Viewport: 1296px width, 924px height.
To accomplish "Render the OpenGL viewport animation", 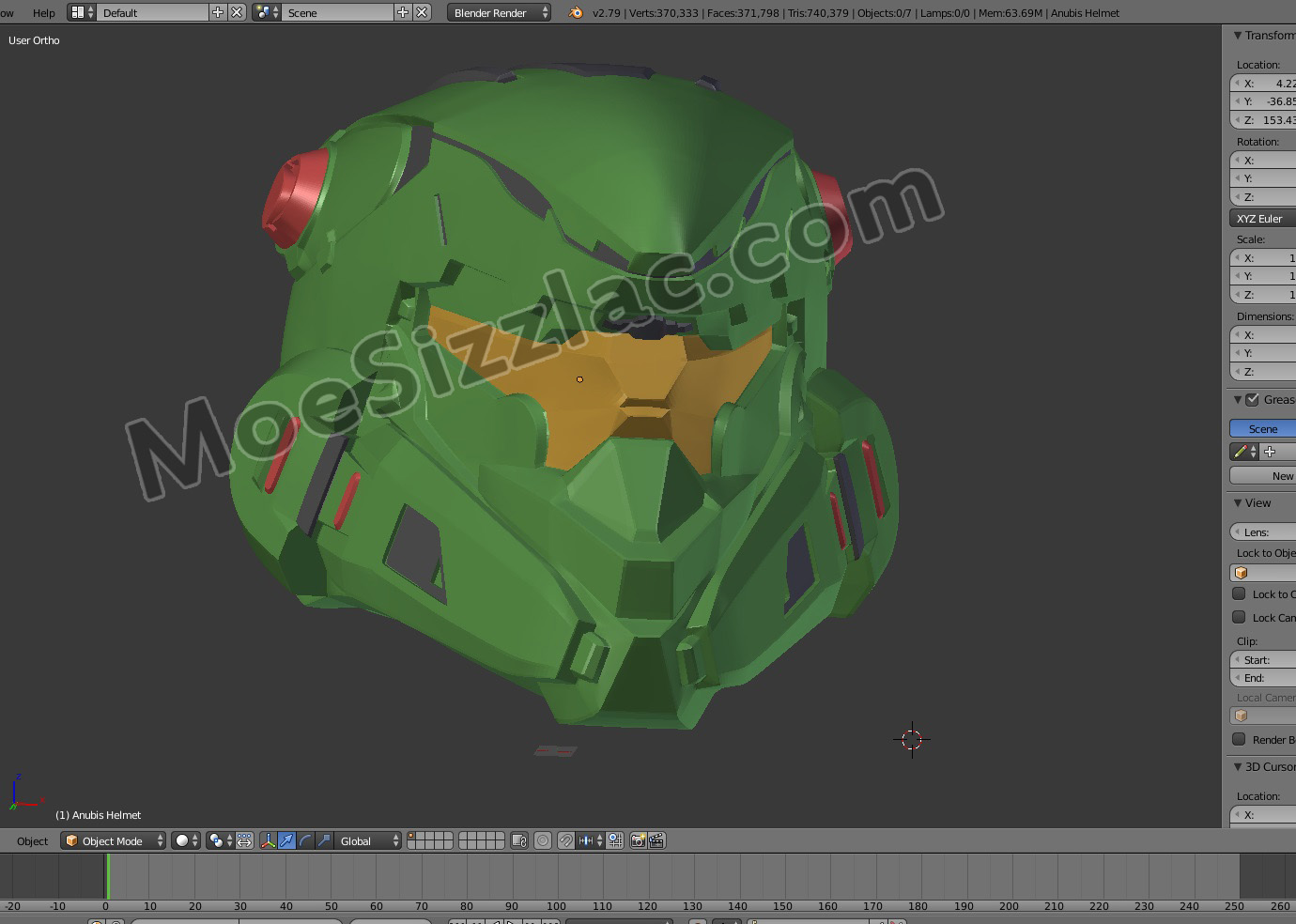I will coord(656,840).
